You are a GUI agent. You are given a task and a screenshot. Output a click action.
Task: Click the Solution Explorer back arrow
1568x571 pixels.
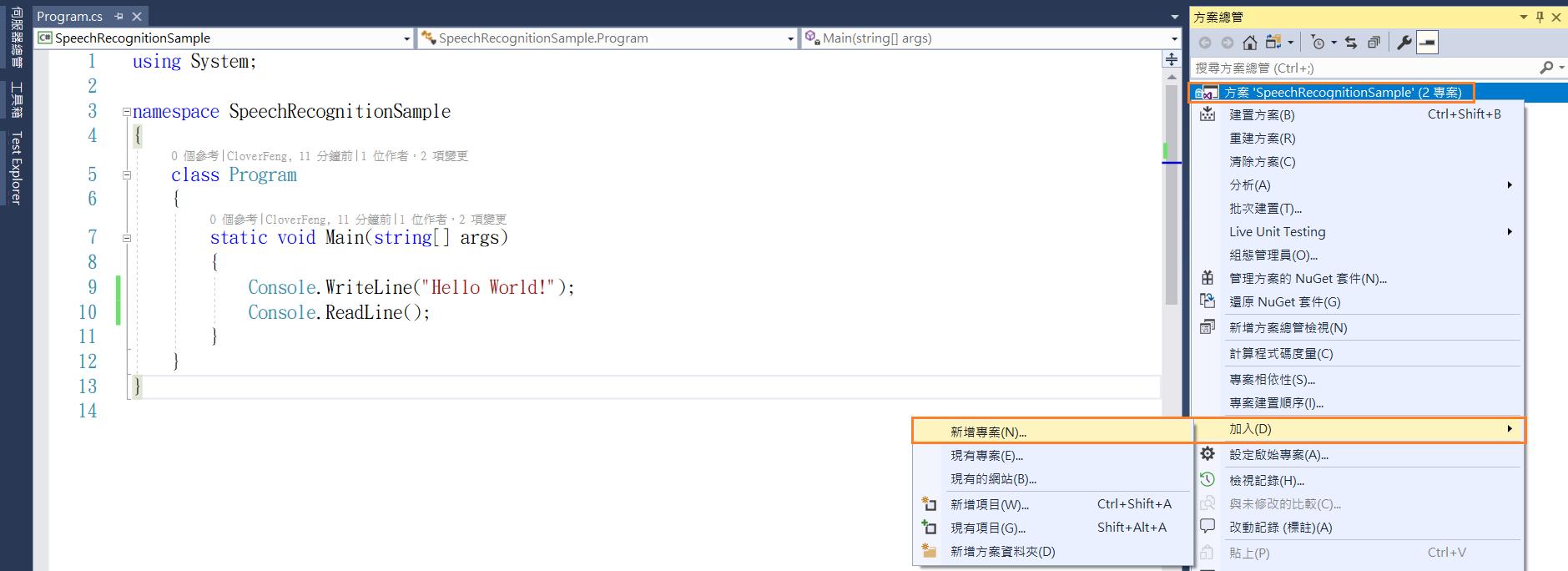pos(1204,43)
